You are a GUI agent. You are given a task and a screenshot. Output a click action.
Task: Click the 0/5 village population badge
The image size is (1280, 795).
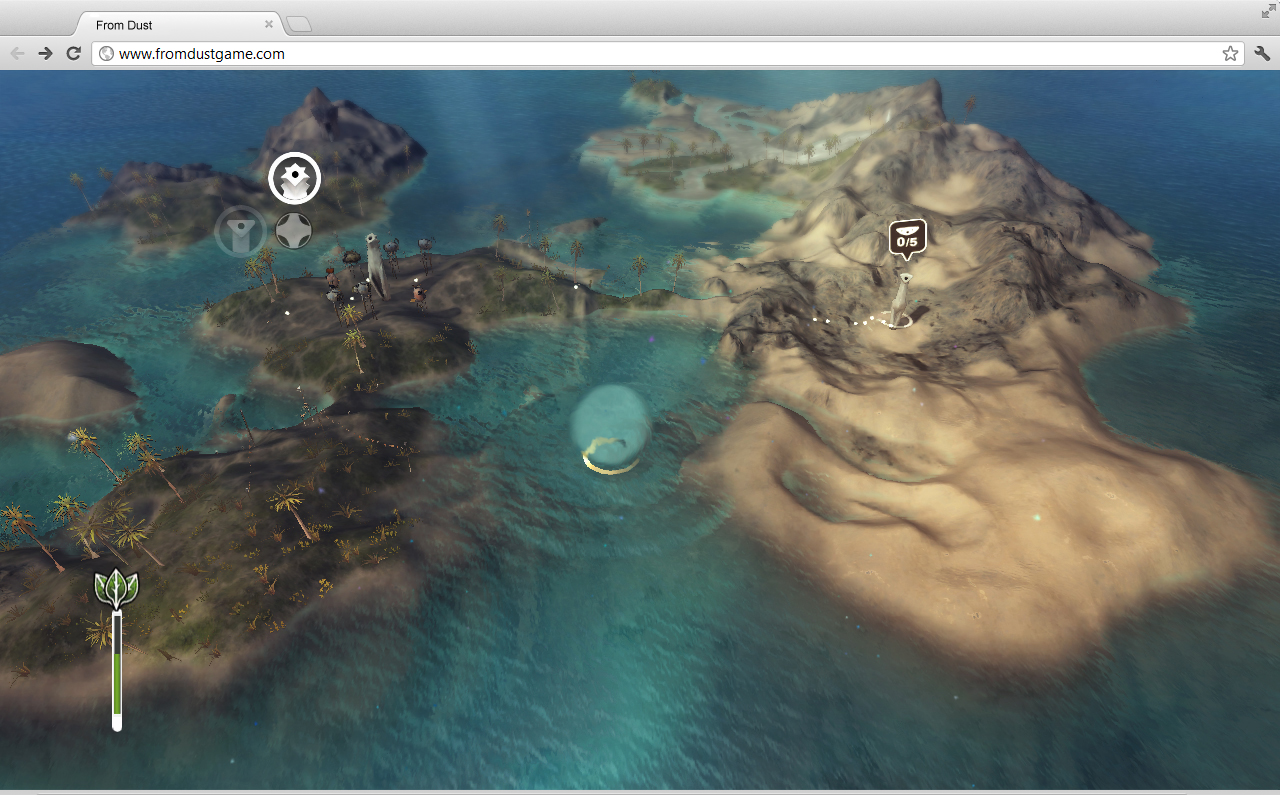pos(907,239)
